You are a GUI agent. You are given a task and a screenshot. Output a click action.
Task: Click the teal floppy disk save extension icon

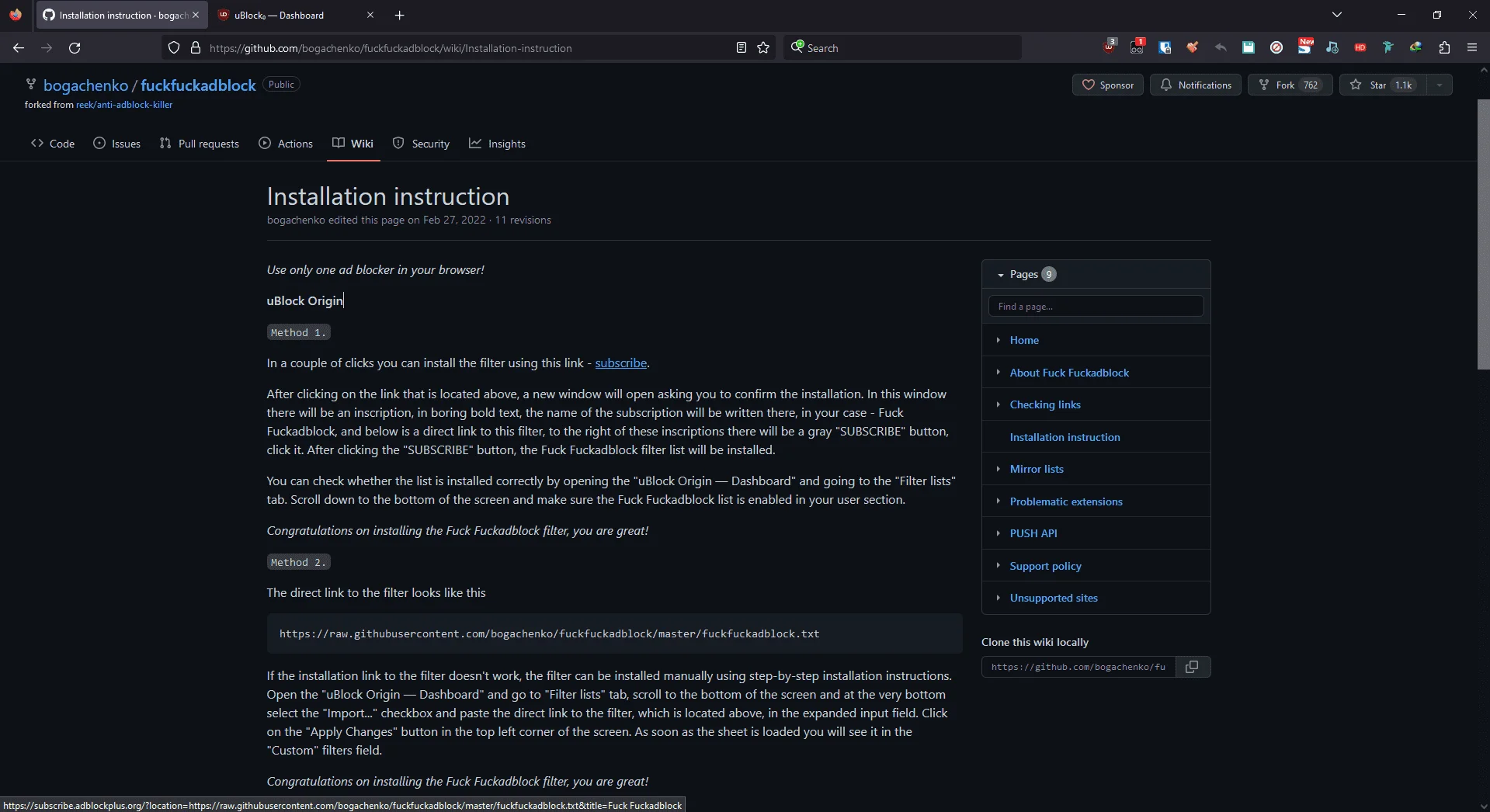pyautogui.click(x=1249, y=47)
